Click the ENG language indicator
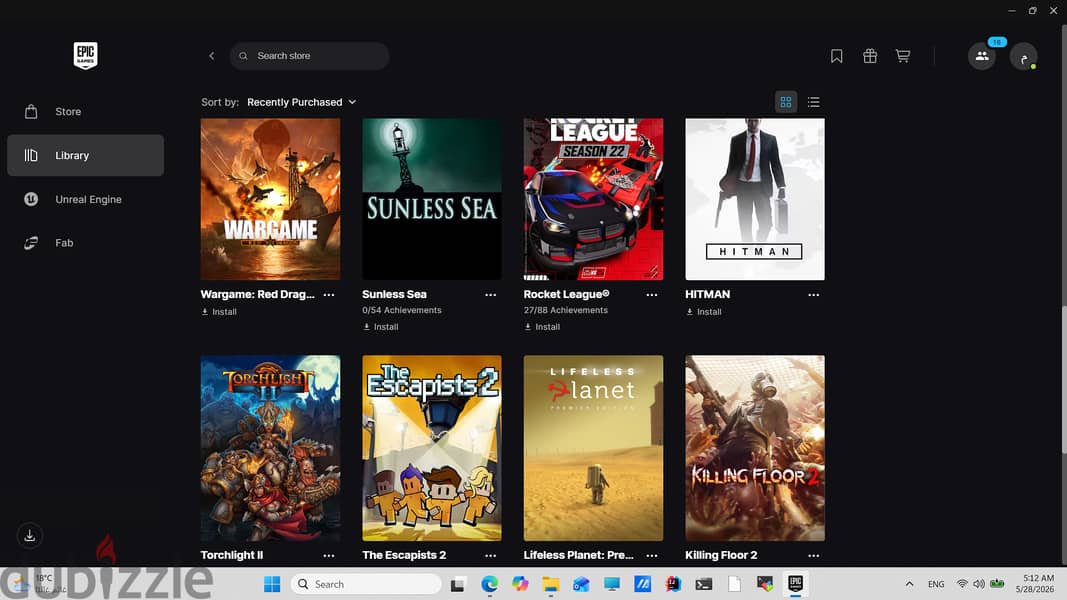Screen dimensions: 1067x600 [936, 584]
